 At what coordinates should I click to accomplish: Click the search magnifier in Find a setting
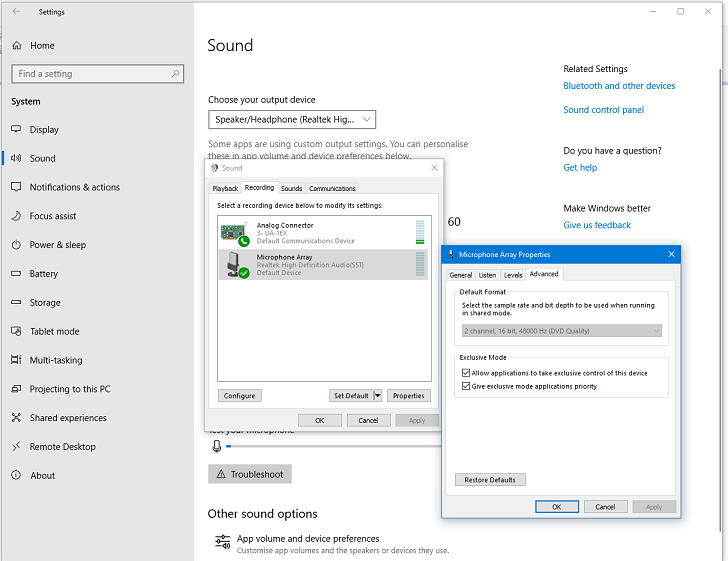[175, 73]
